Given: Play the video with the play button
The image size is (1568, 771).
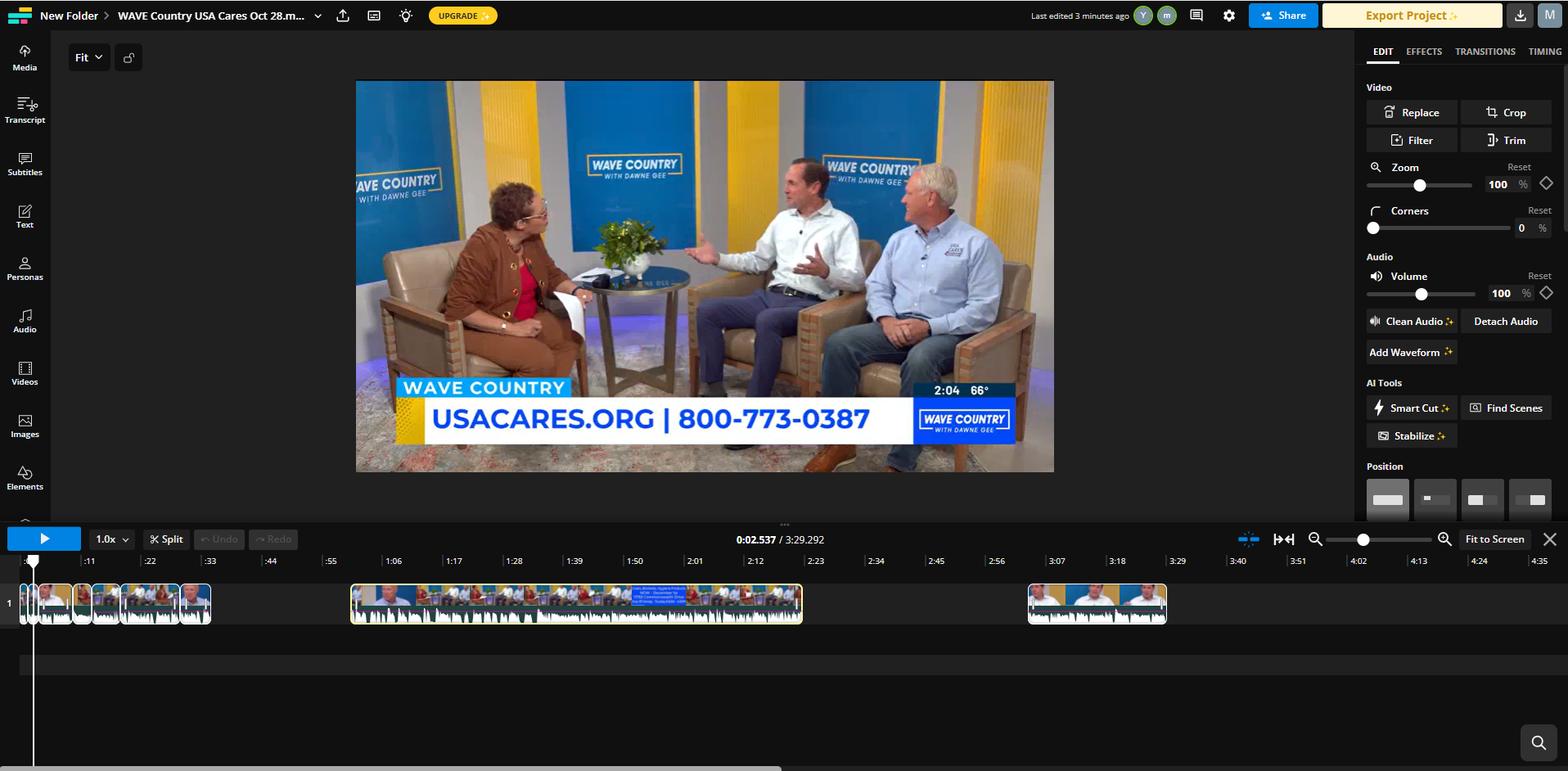Looking at the screenshot, I should click(x=44, y=539).
